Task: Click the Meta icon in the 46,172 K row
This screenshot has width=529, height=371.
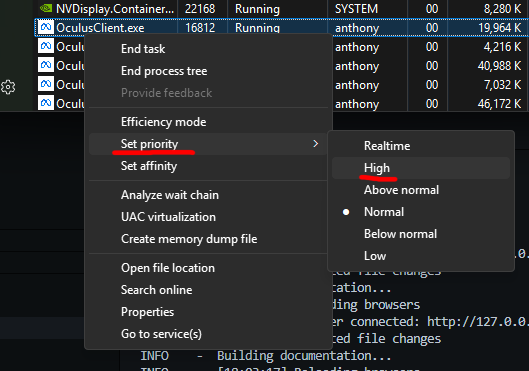Action: [46, 103]
